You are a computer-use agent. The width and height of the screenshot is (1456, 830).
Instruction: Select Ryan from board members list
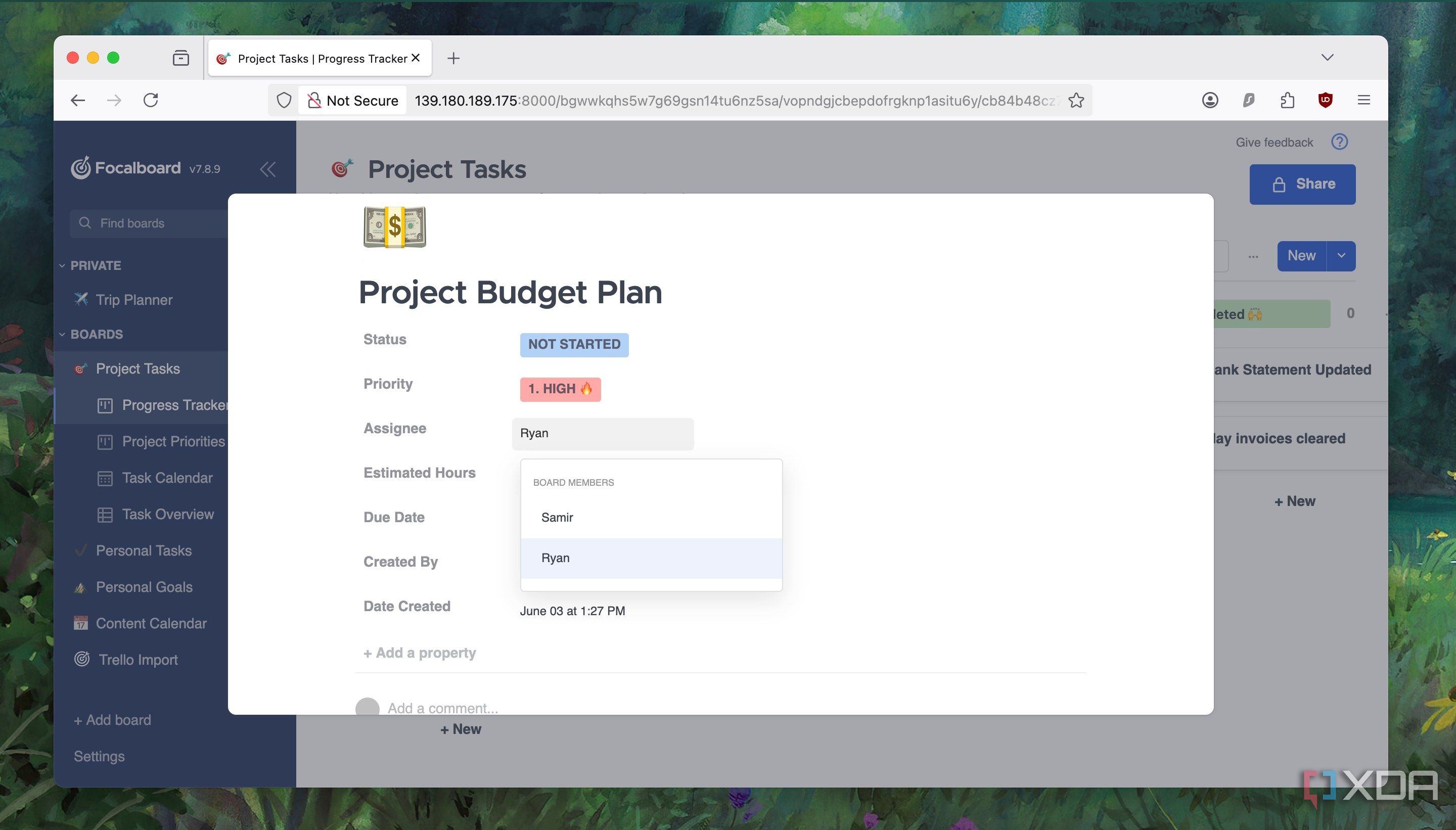coord(651,558)
